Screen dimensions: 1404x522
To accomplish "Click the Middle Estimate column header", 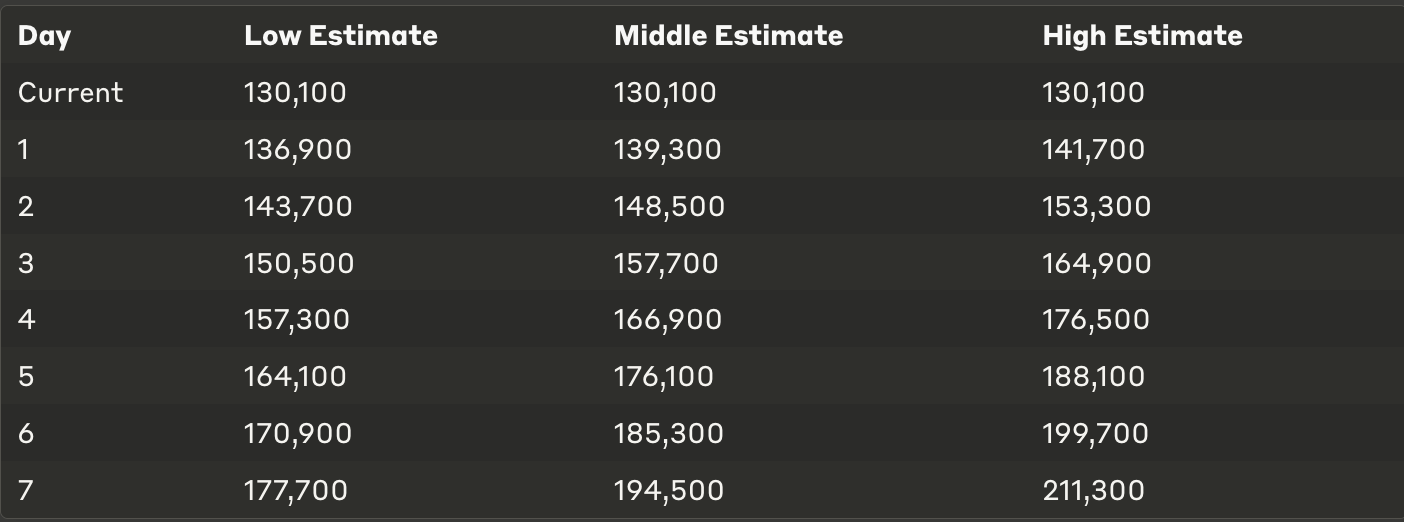I will point(728,36).
